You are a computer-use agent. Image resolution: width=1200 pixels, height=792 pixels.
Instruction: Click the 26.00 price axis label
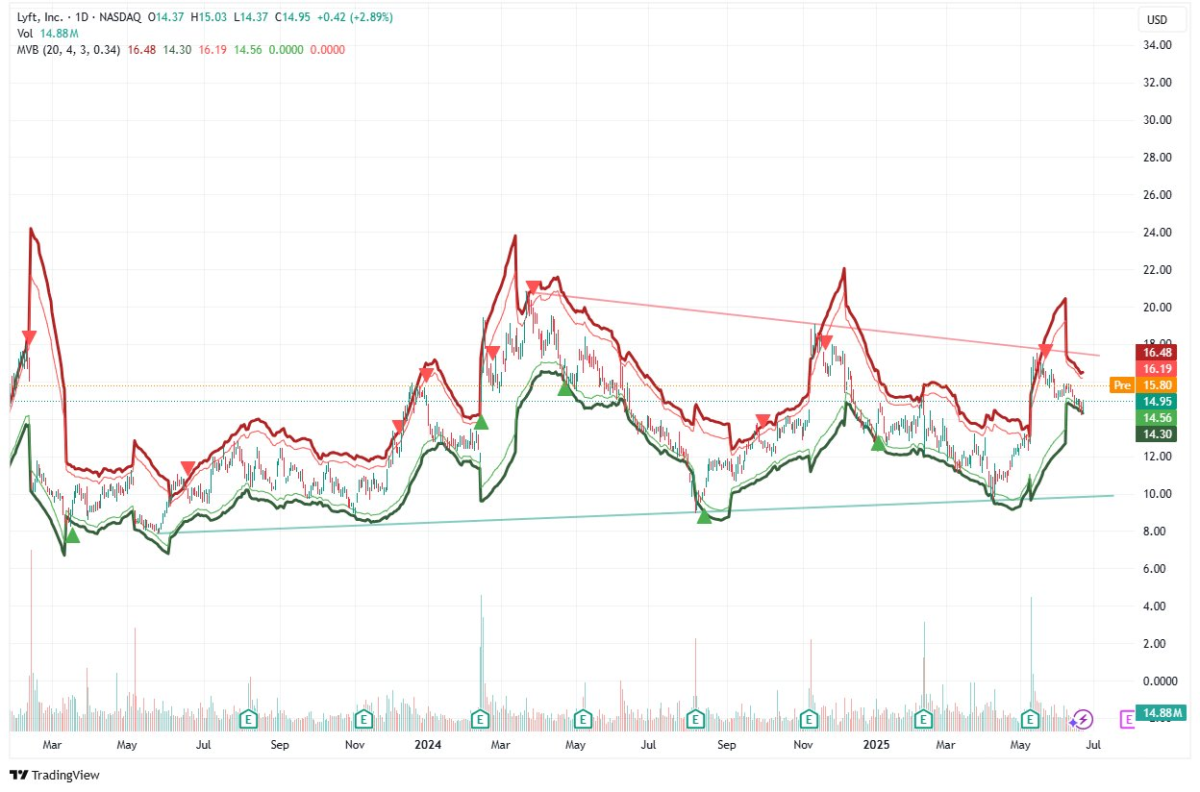(x=1157, y=195)
